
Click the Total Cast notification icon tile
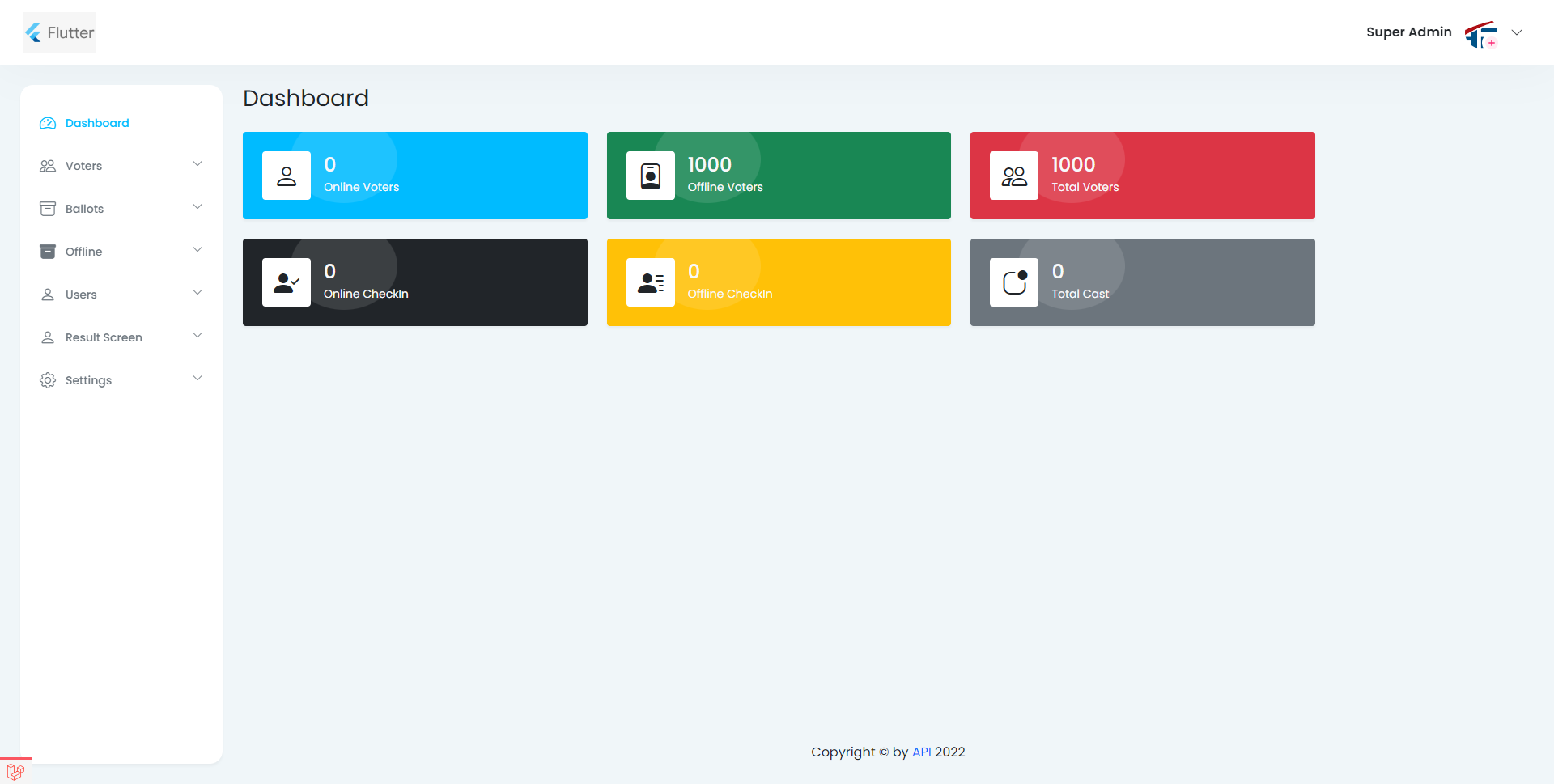[x=1014, y=282]
